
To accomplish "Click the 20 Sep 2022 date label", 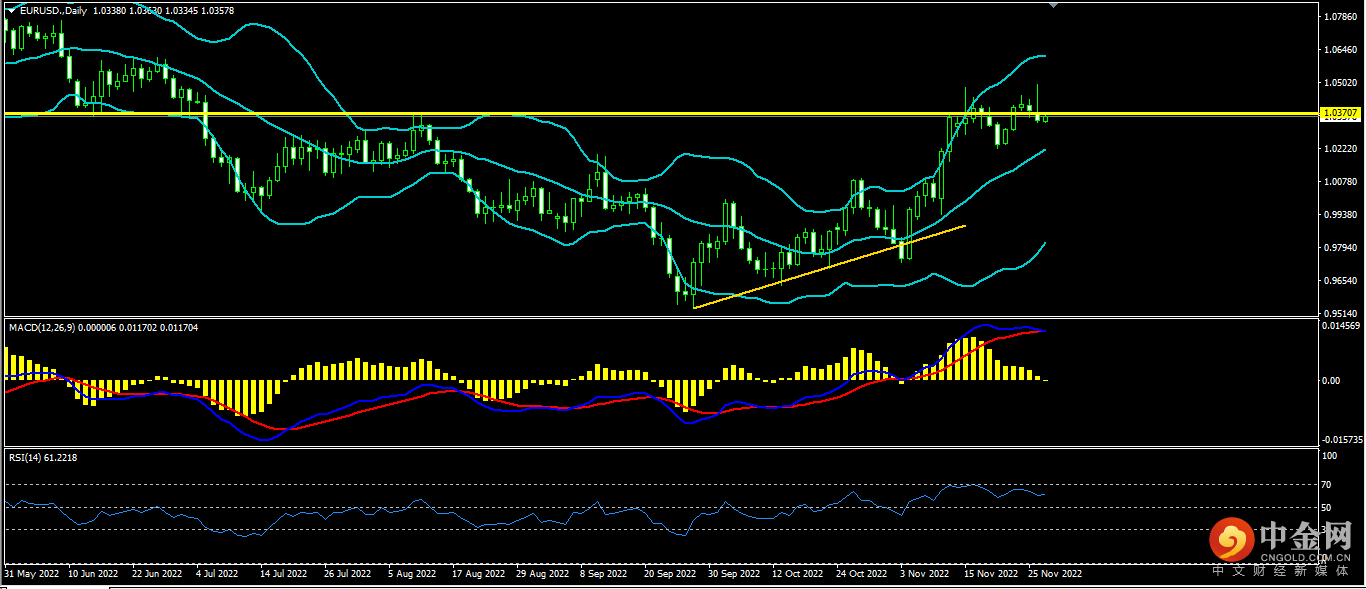I will (x=669, y=575).
